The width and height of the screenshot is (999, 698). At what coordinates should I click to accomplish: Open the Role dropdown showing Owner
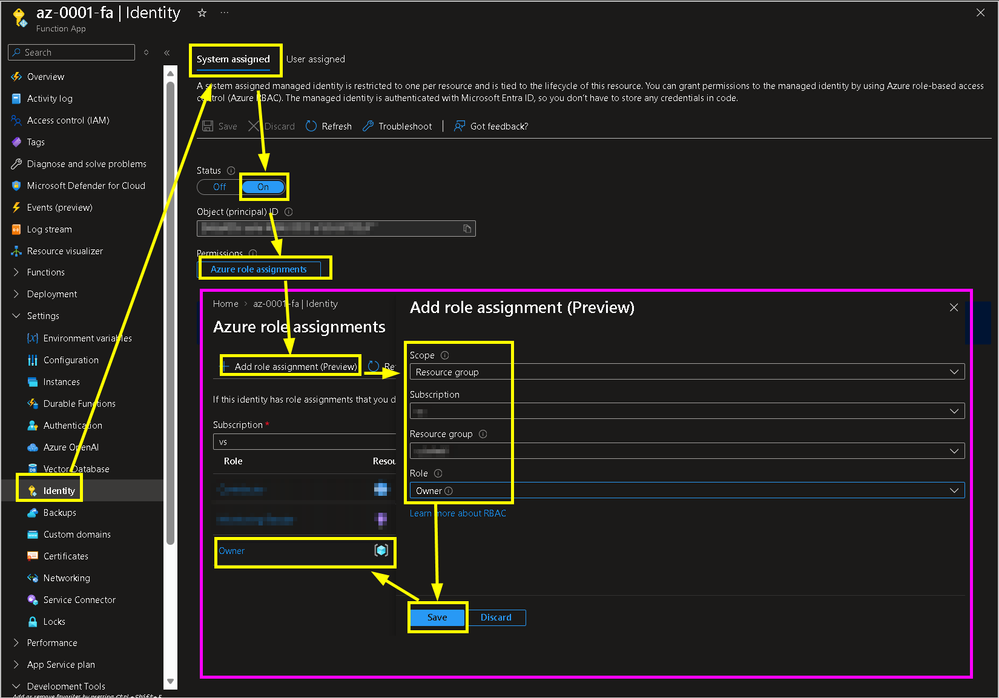coord(687,490)
